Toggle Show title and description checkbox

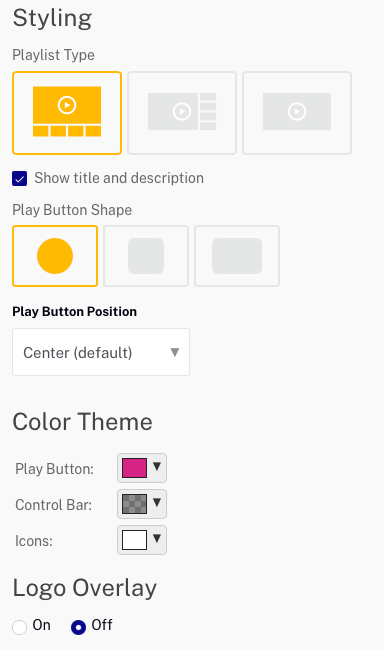pyautogui.click(x=19, y=179)
